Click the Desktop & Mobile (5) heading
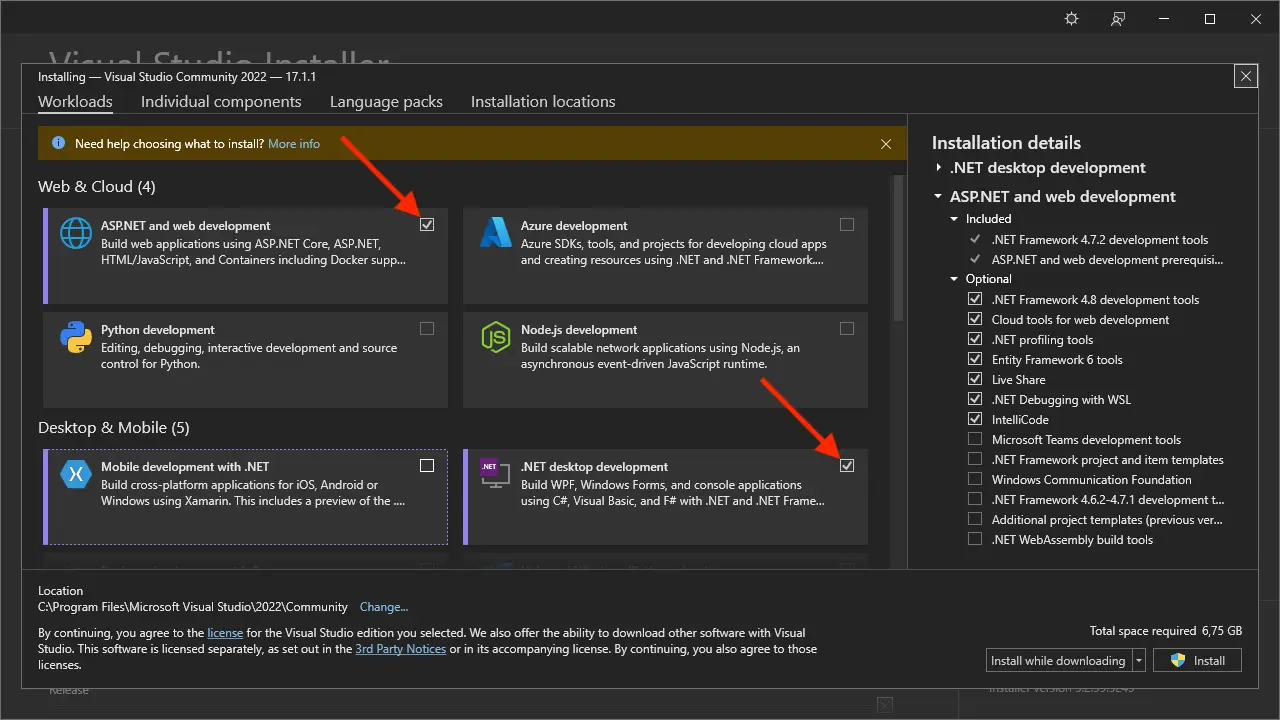This screenshot has width=1280, height=720. click(x=114, y=428)
